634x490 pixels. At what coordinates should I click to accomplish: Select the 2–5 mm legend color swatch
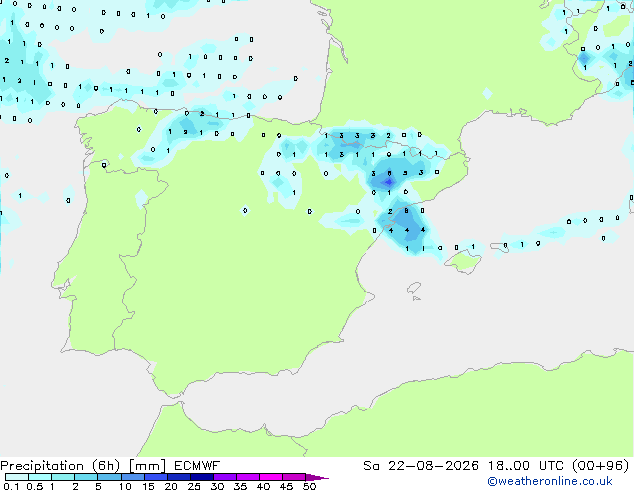(x=86, y=477)
